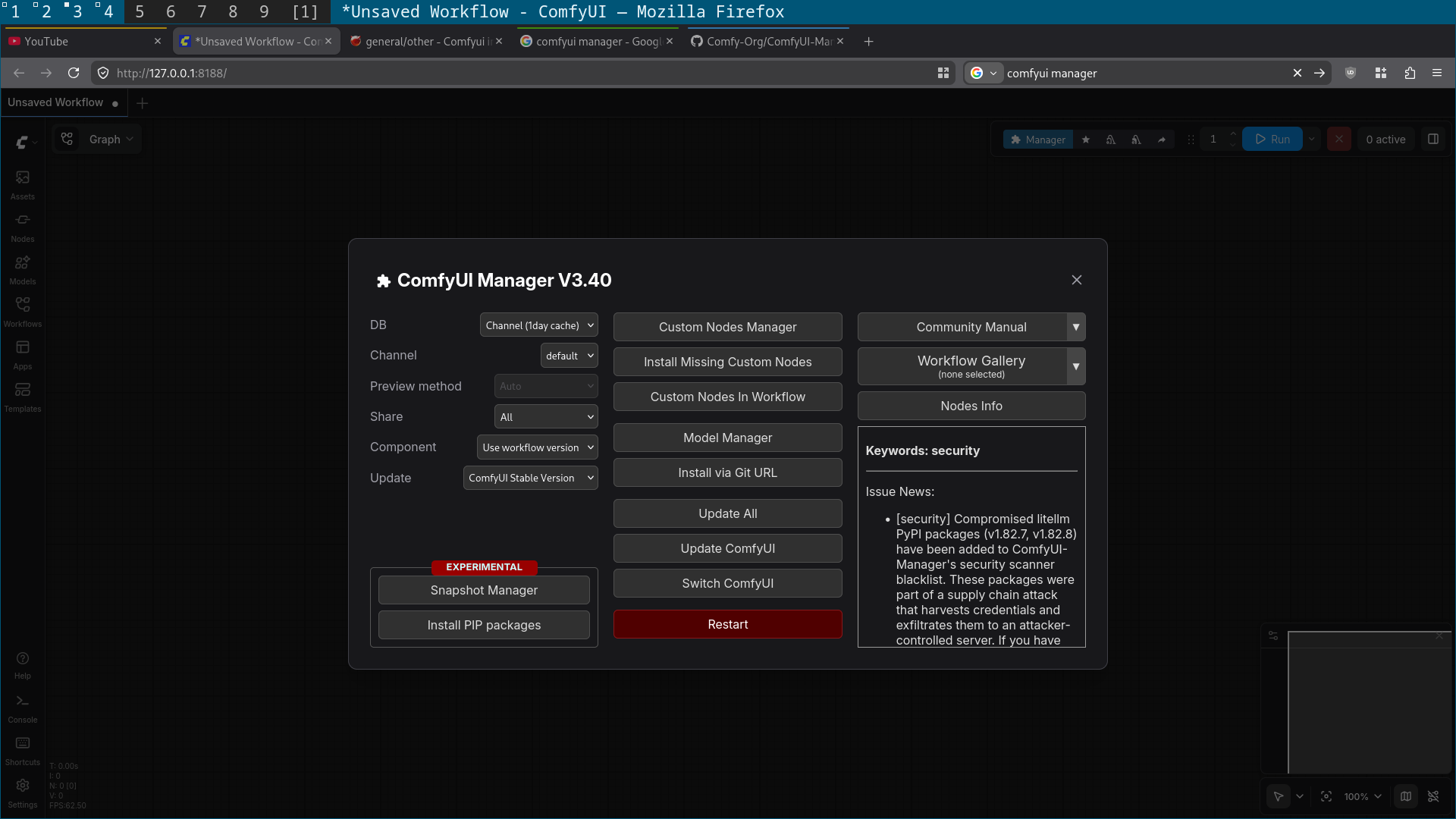
Task: Open the Update ComfyUI Stable Version dropdown
Action: [531, 478]
